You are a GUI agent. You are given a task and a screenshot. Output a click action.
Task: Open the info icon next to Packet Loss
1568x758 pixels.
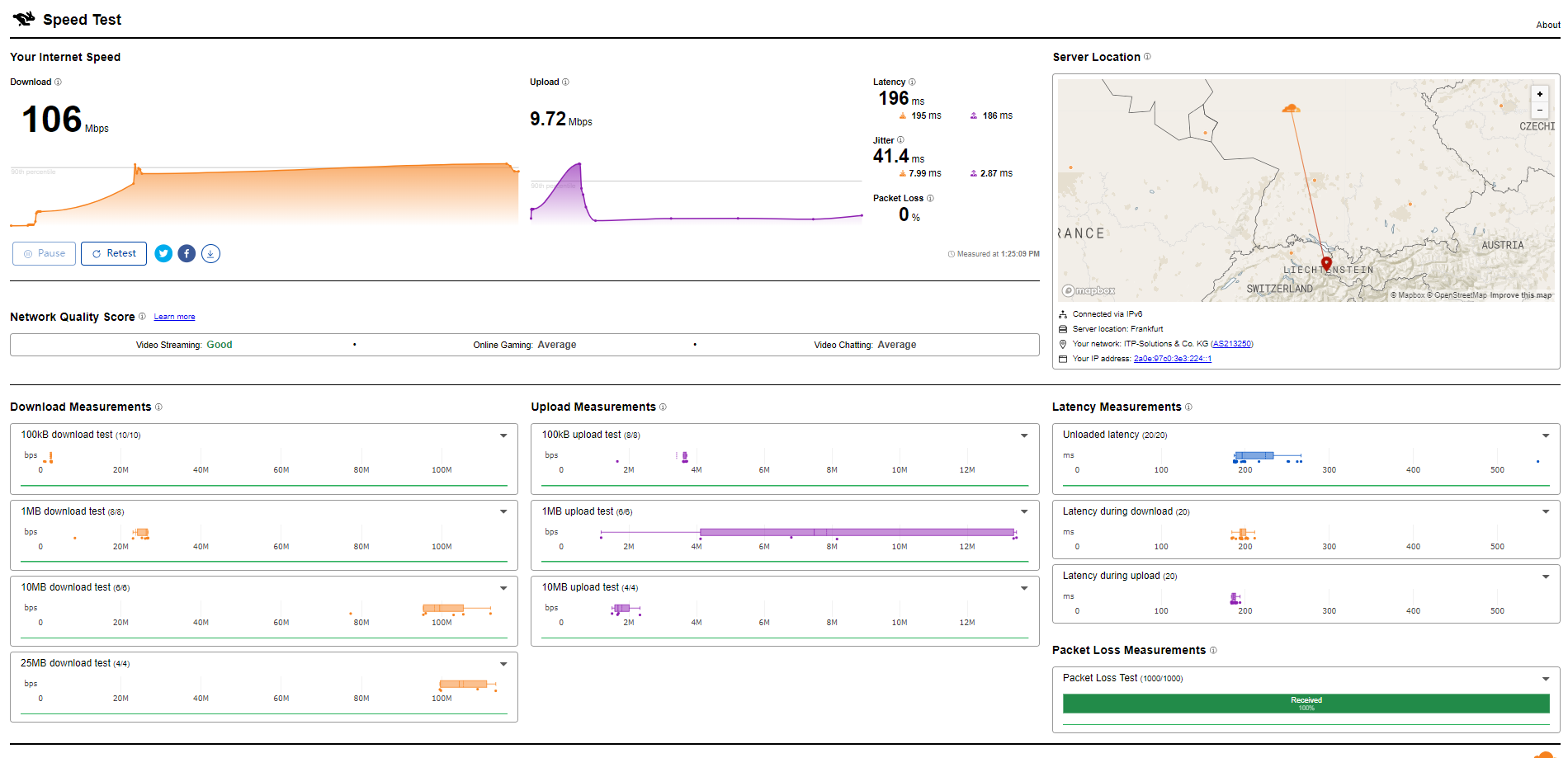(x=930, y=198)
